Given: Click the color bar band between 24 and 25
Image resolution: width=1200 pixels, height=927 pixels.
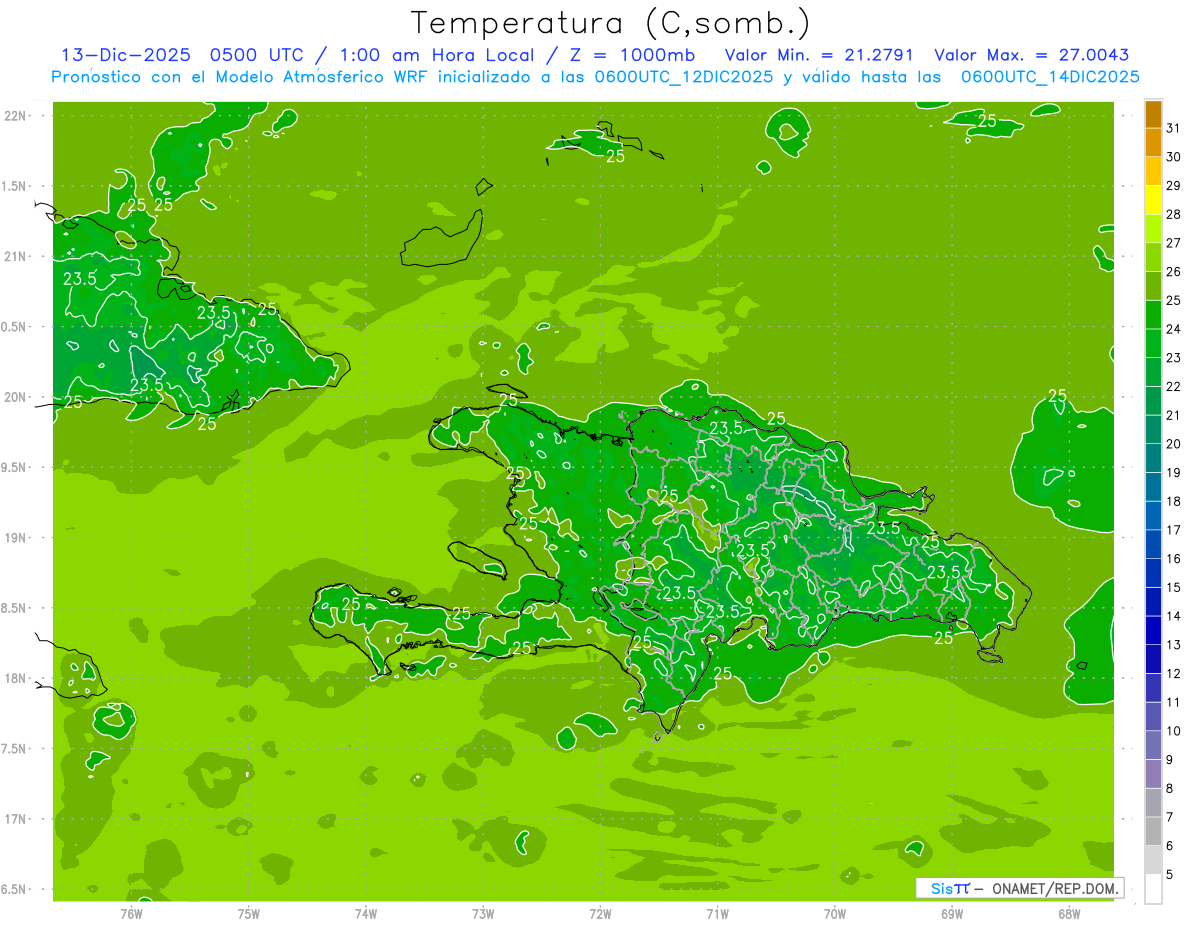Looking at the screenshot, I should coord(1153,314).
